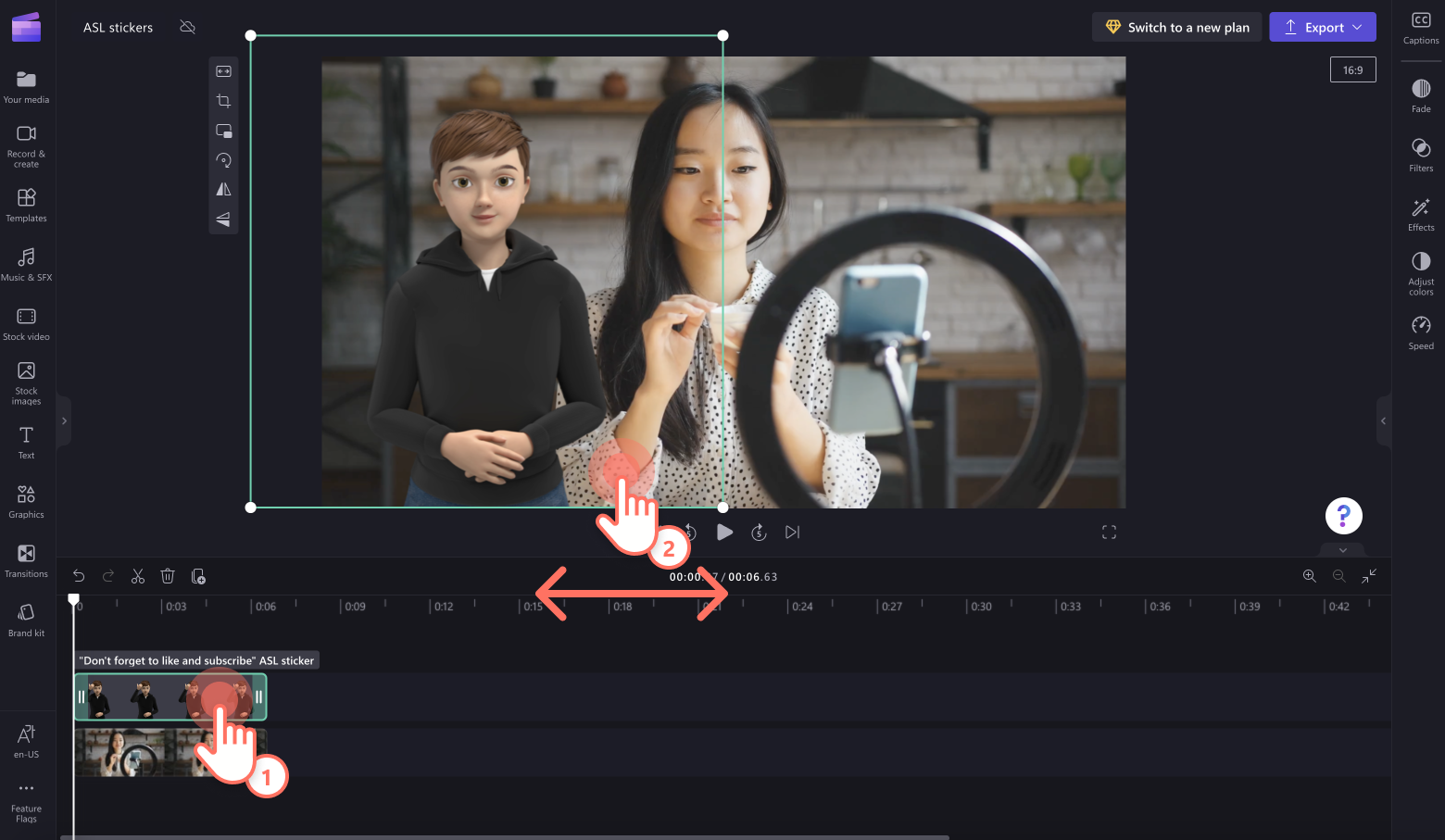Open the Templates panel

click(26, 206)
